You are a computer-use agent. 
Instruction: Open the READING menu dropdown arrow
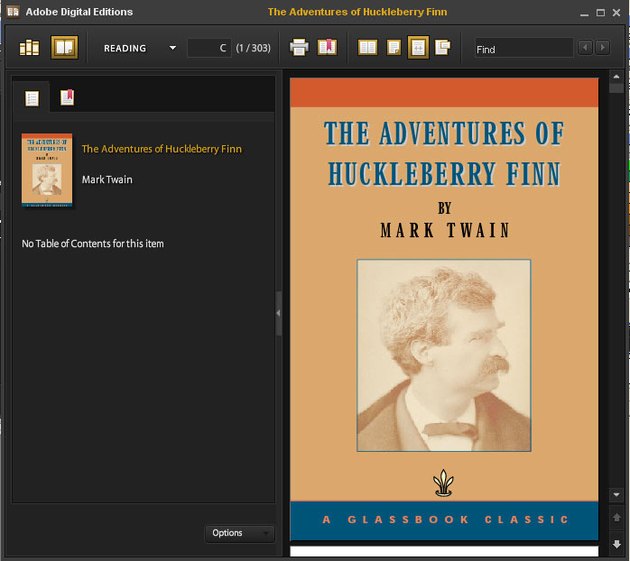173,48
